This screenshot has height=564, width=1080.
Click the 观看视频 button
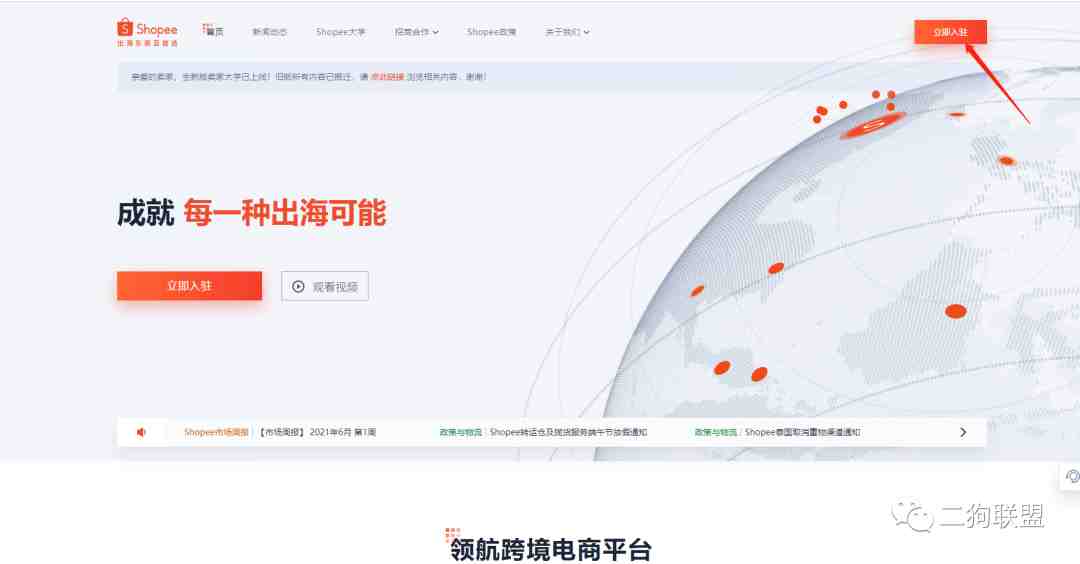click(x=324, y=286)
